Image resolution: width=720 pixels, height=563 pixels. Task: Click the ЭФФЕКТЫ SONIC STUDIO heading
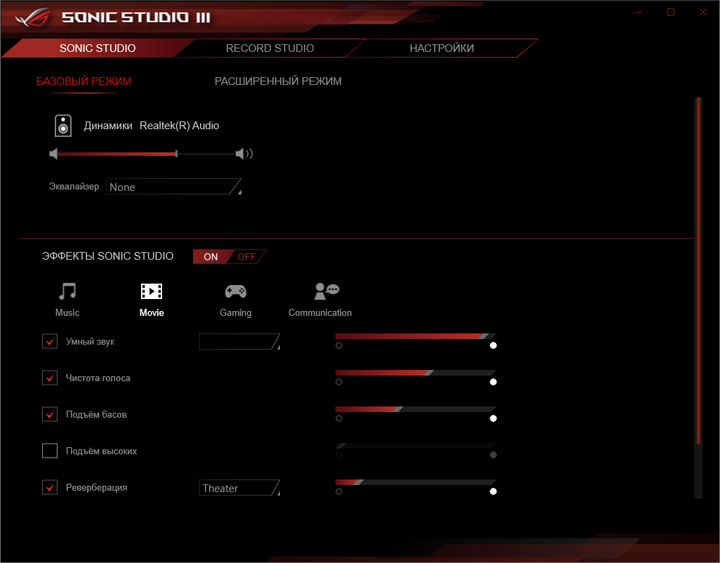tap(108, 256)
